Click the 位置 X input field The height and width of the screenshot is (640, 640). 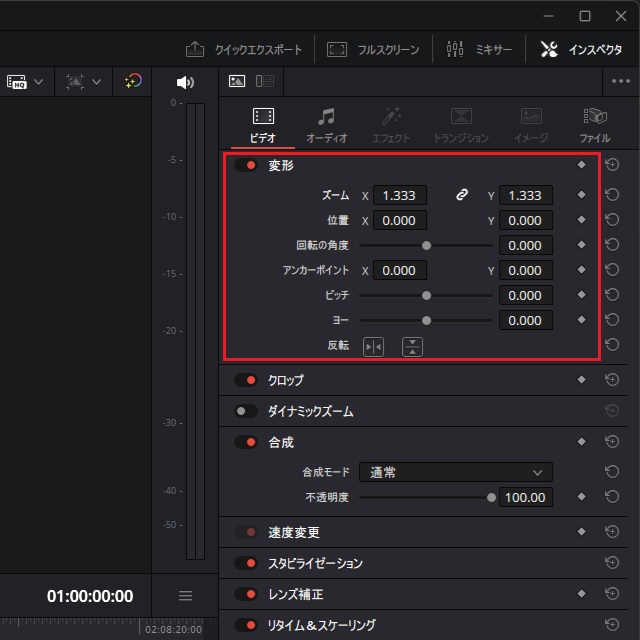click(399, 221)
